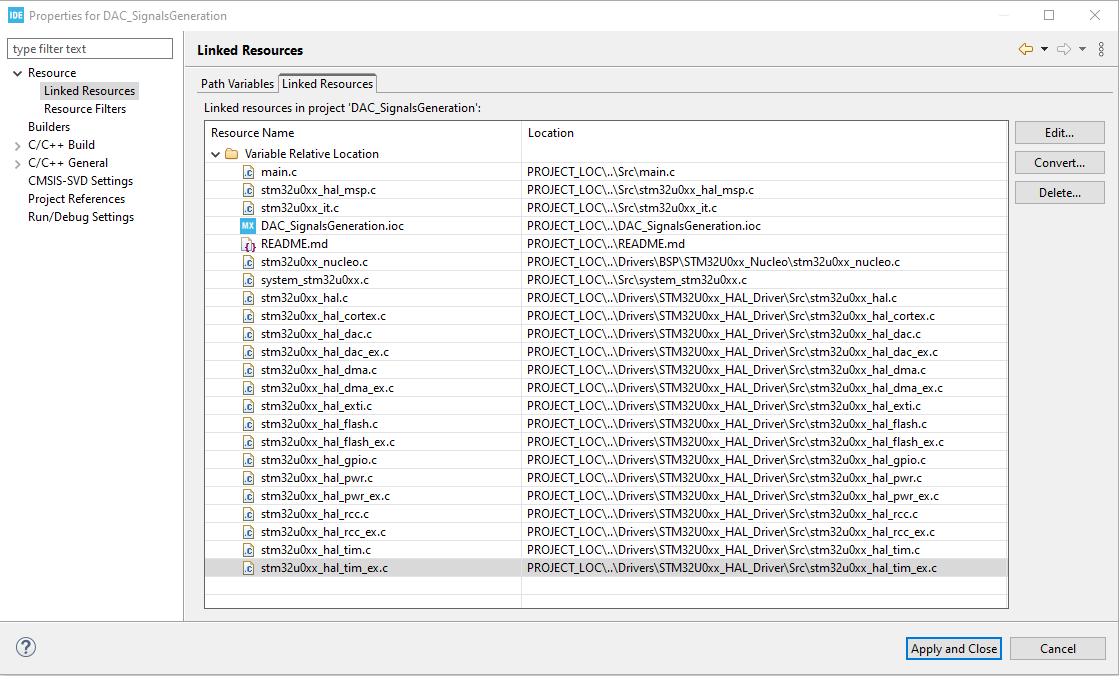1119x676 pixels.
Task: Click the Back navigation arrow icon
Action: (x=1027, y=48)
